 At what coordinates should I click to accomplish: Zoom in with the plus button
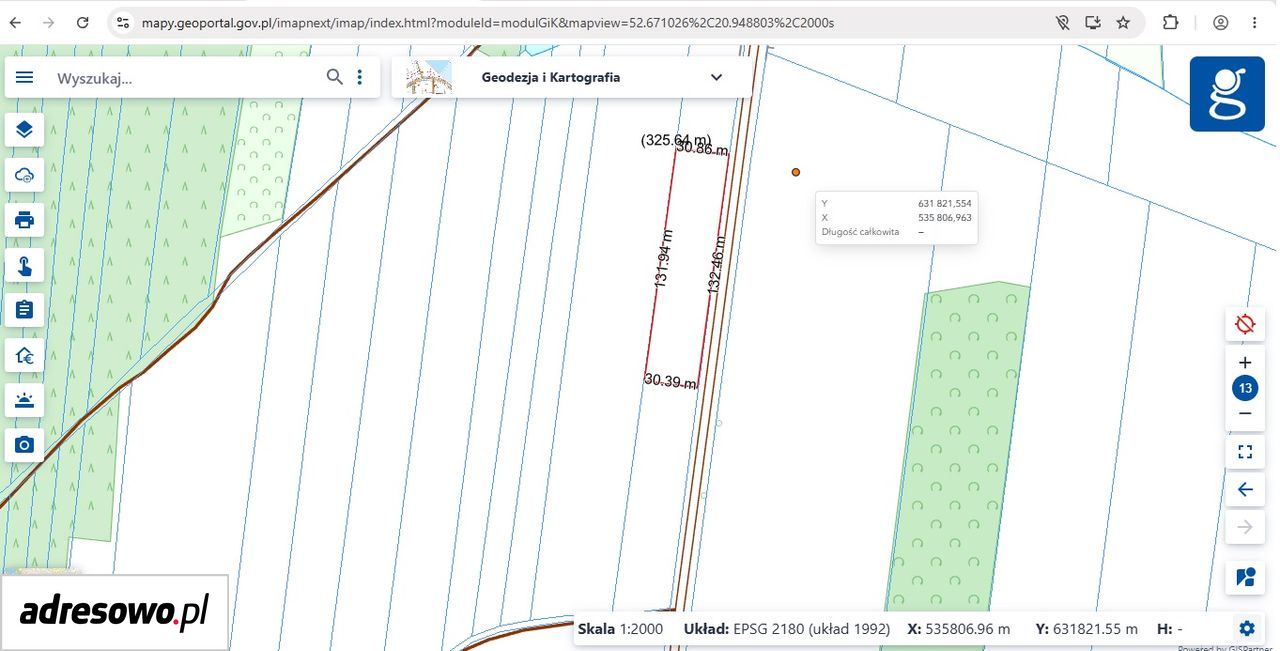[x=1245, y=363]
